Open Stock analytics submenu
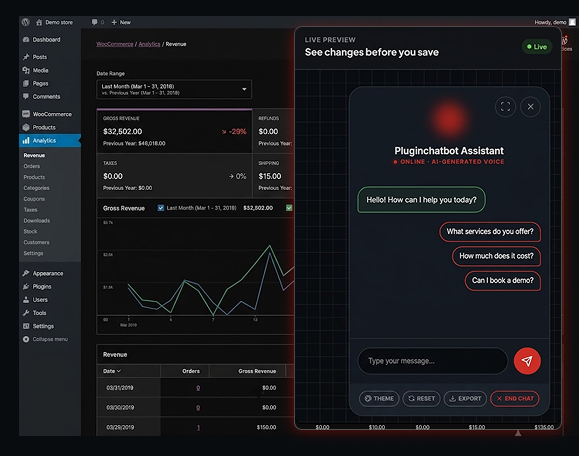Screen dimensions: 579x456 pyautogui.click(x=30, y=232)
